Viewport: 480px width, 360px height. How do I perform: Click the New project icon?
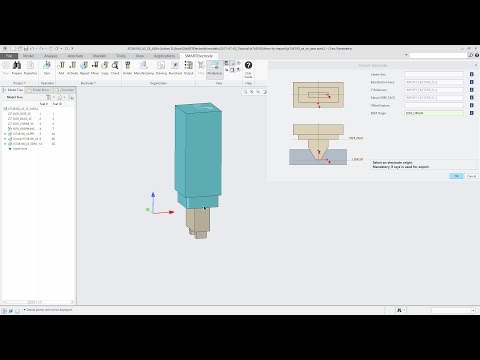(6, 68)
